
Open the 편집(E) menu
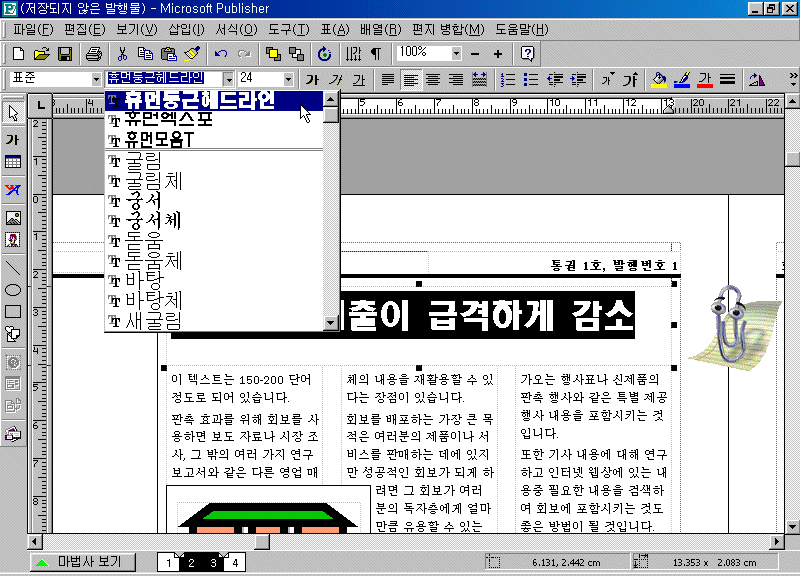pyautogui.click(x=84, y=30)
